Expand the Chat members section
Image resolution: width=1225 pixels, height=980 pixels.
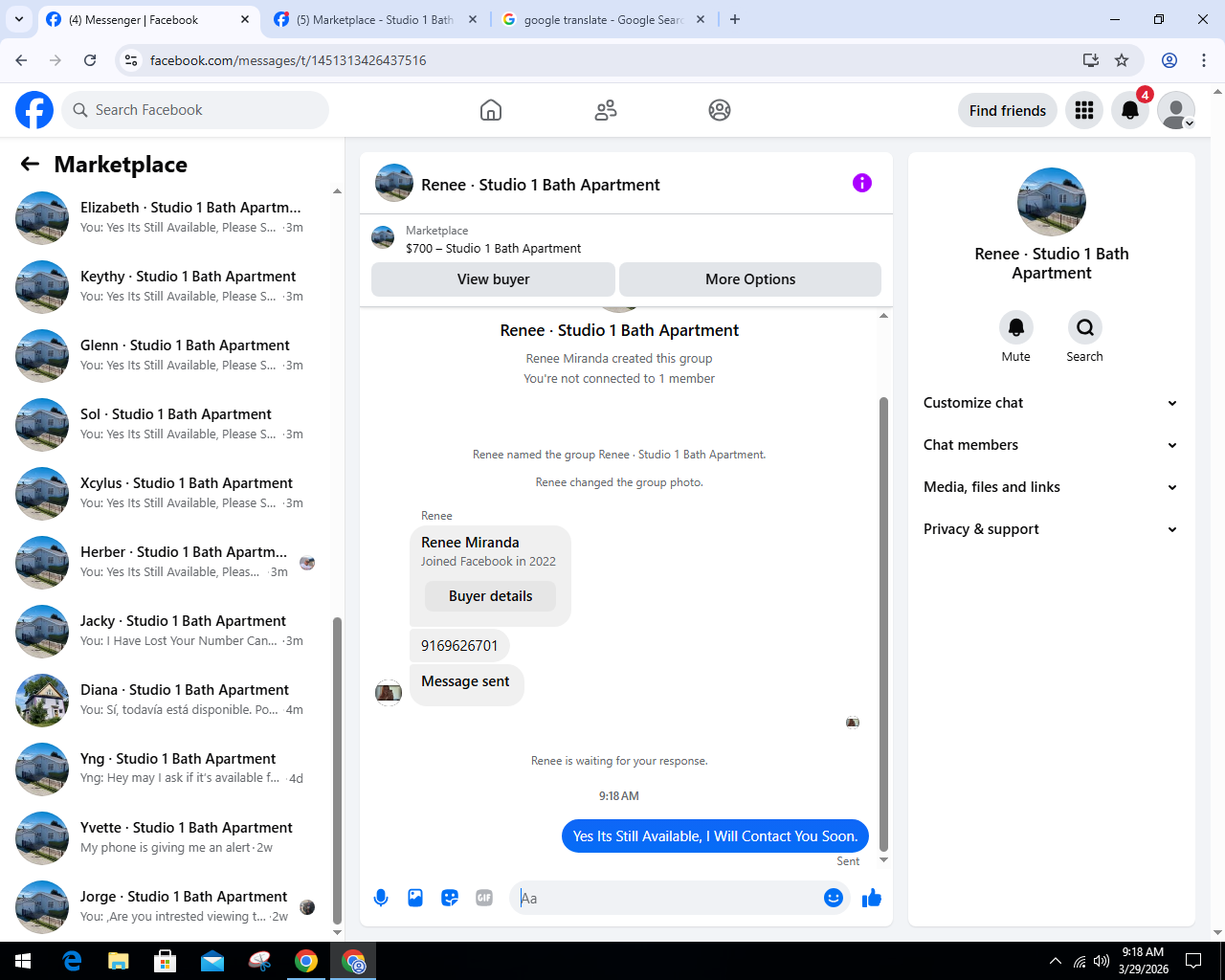click(1051, 445)
